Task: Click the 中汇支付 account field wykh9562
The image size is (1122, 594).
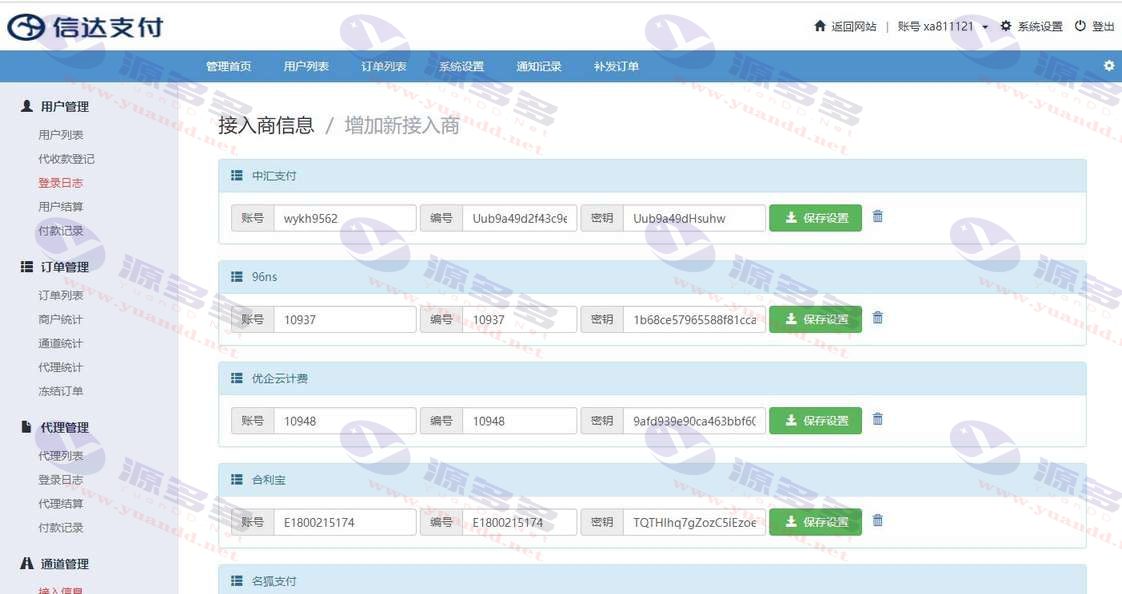Action: [x=345, y=218]
